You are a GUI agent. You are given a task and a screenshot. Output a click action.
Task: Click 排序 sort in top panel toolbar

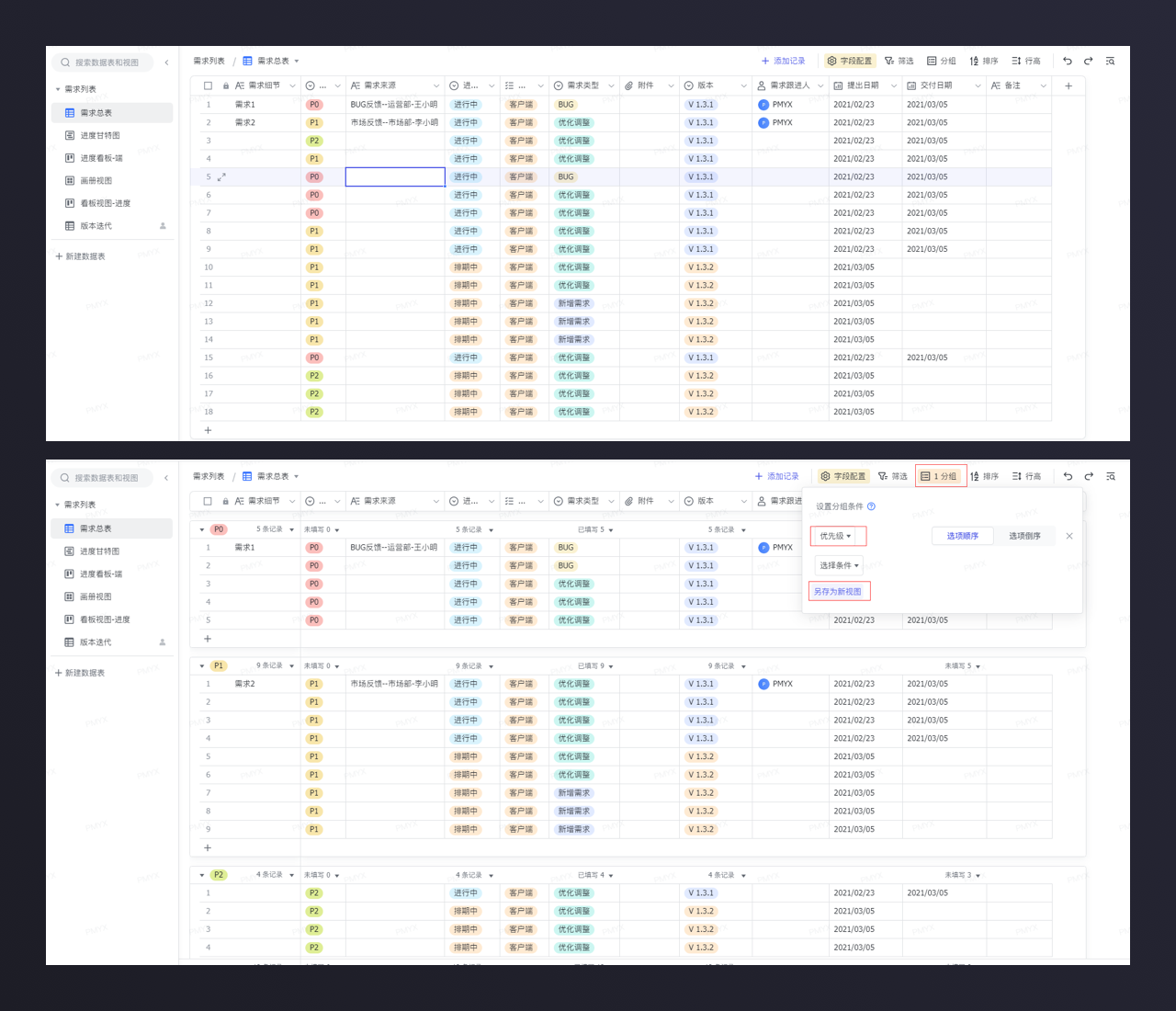[x=984, y=61]
